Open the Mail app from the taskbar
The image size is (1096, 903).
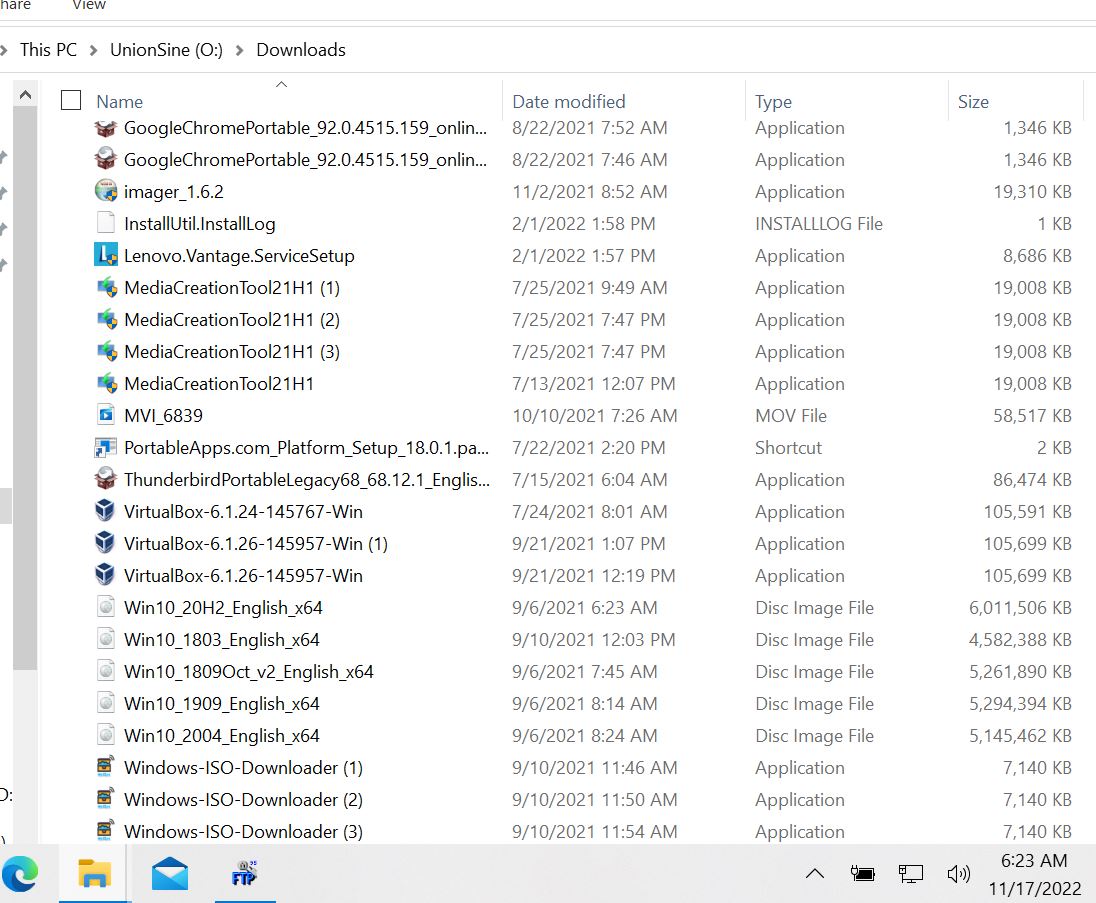(170, 874)
